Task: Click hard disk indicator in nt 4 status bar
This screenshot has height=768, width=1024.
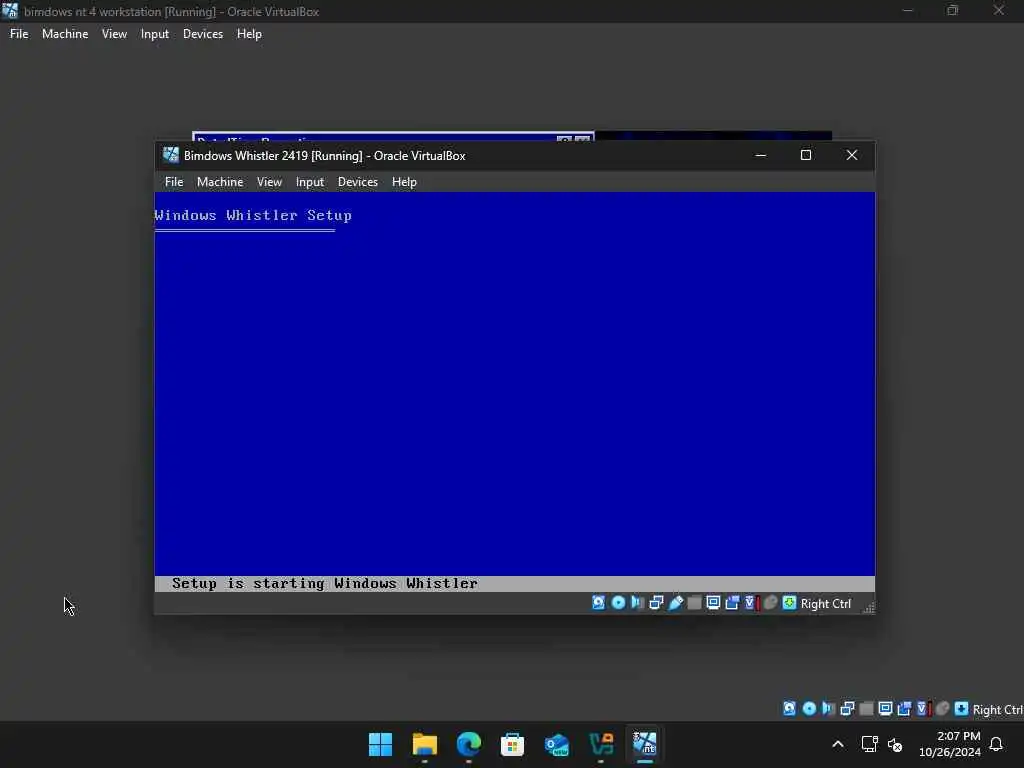Action: [x=790, y=709]
